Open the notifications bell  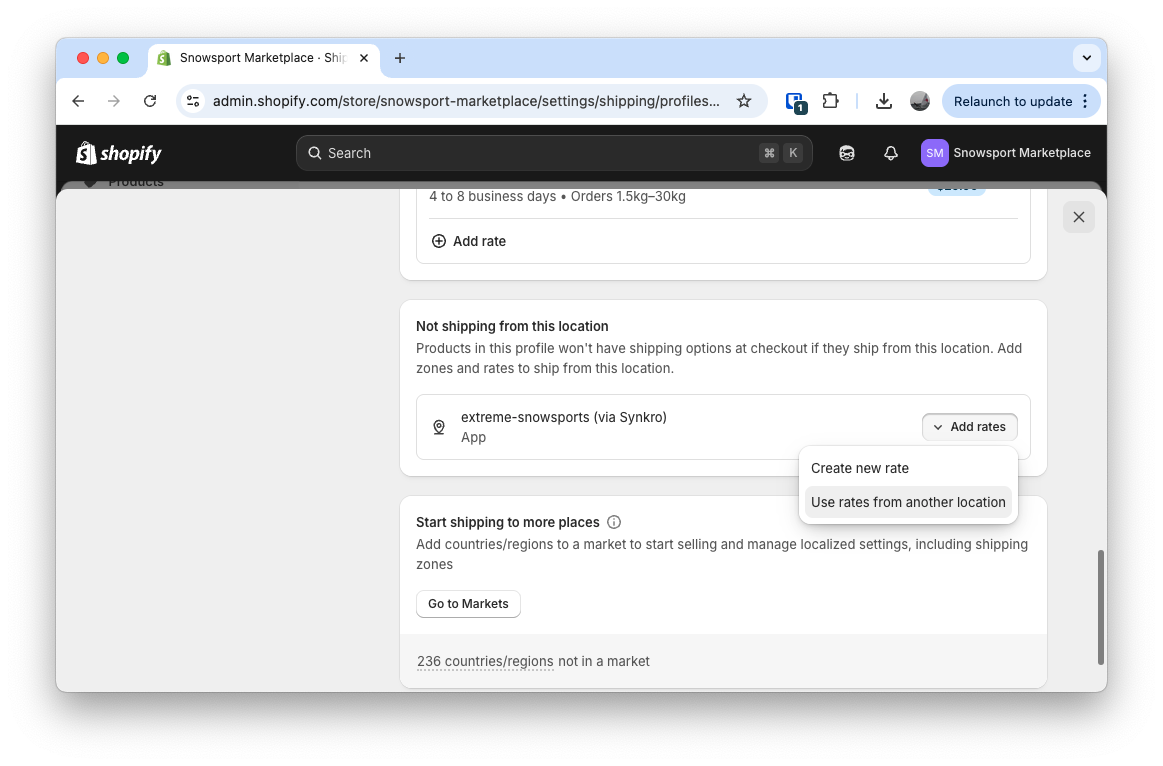(890, 153)
